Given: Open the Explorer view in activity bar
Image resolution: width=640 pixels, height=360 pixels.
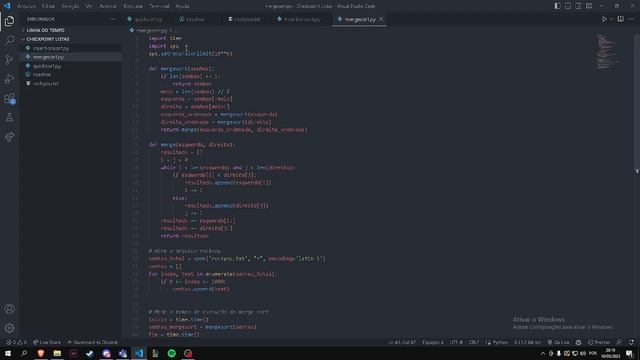Looking at the screenshot, I should tap(9, 21).
